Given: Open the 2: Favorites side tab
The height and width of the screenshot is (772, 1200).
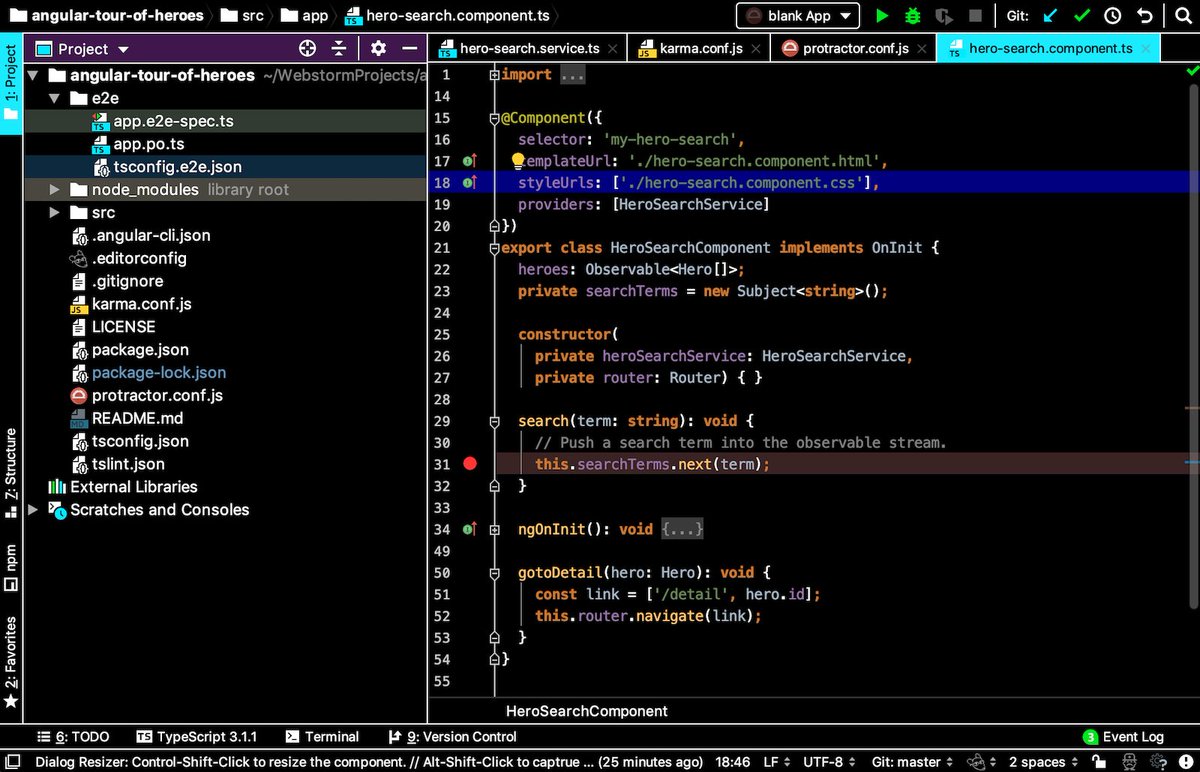Looking at the screenshot, I should click(x=11, y=661).
